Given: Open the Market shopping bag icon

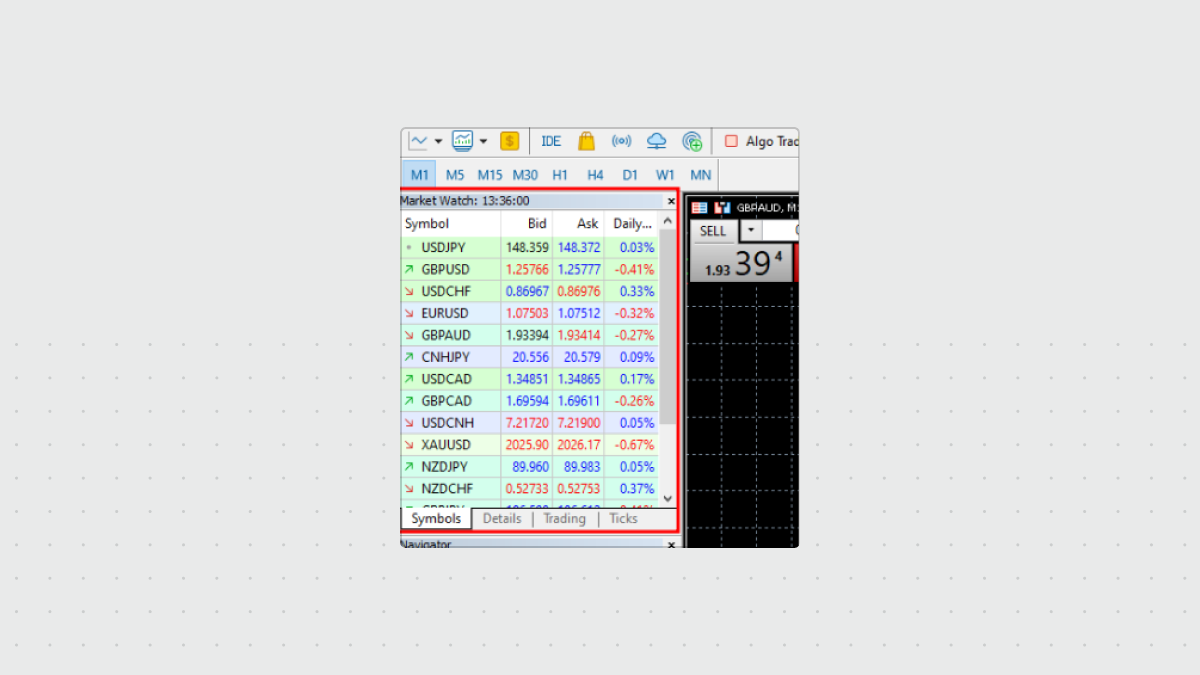Looking at the screenshot, I should point(586,141).
